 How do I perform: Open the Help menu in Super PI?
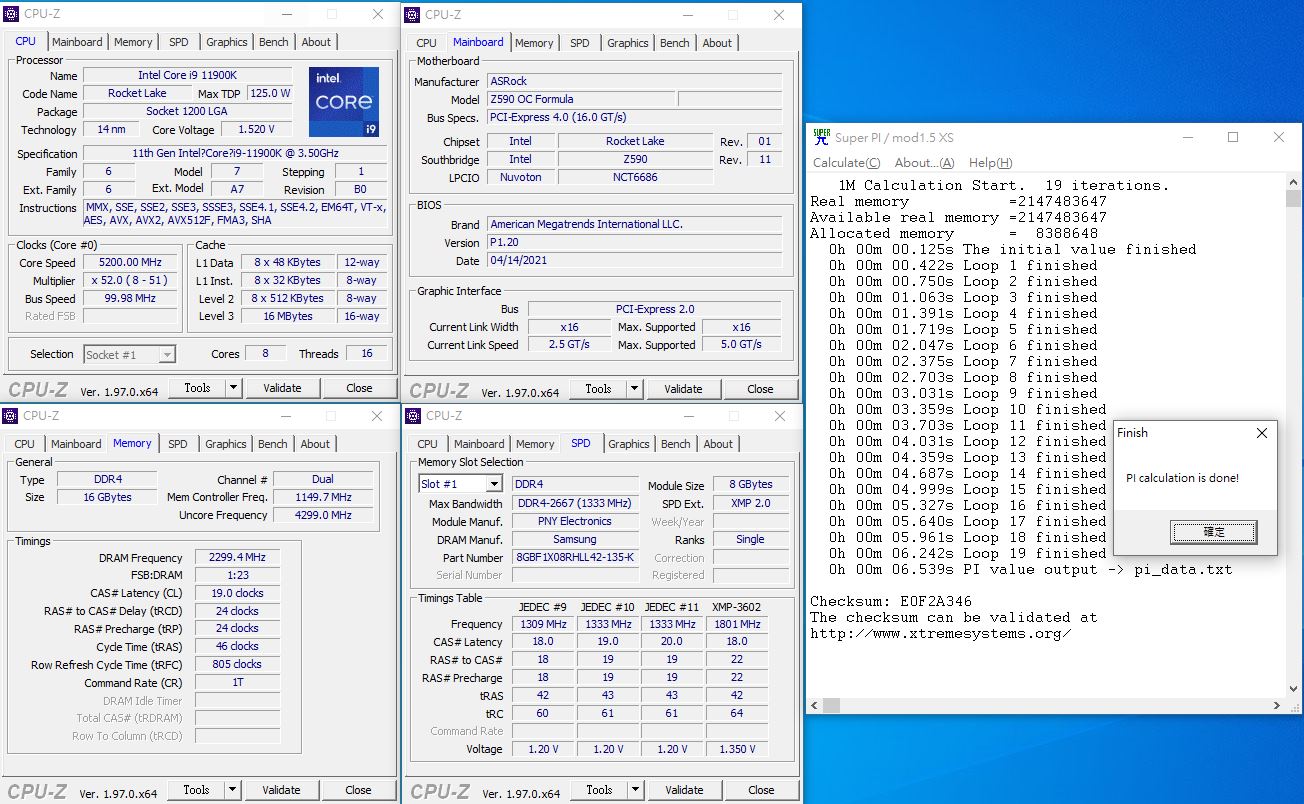990,163
